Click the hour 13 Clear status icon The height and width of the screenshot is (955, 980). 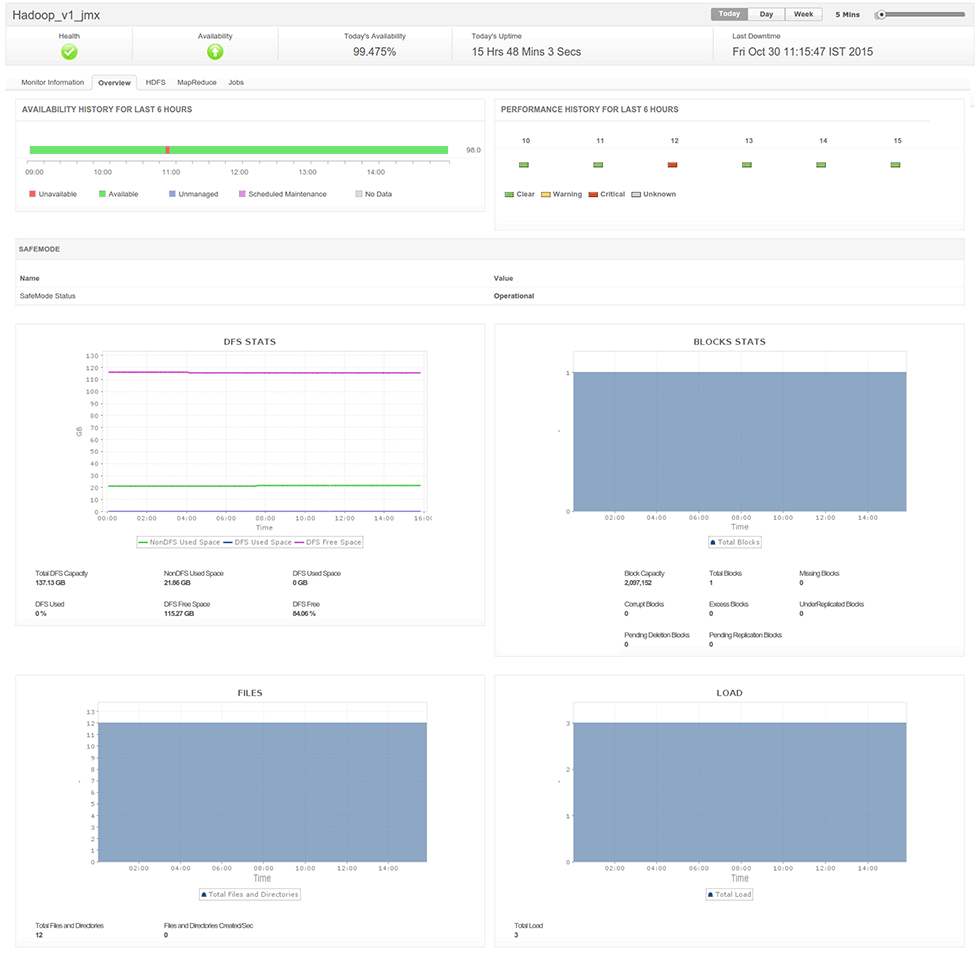click(x=747, y=165)
